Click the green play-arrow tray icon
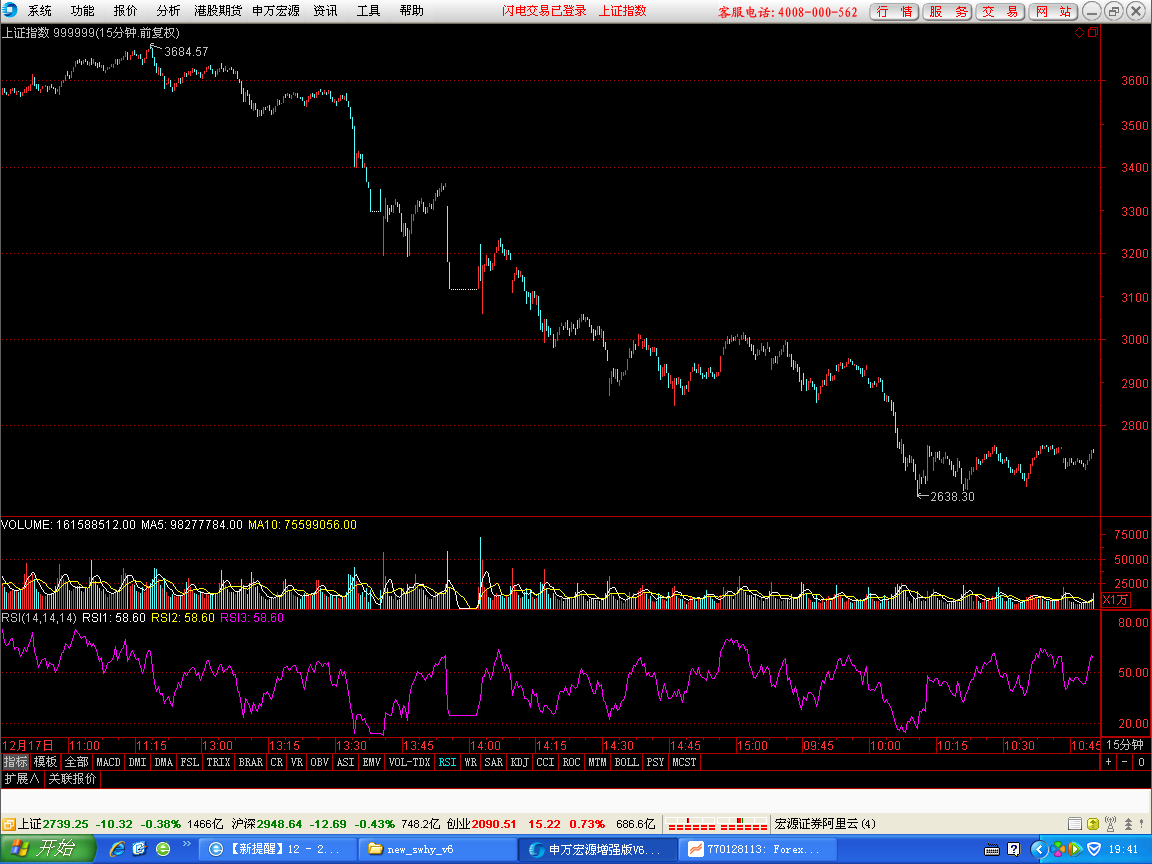The width and height of the screenshot is (1152, 864). [1075, 849]
